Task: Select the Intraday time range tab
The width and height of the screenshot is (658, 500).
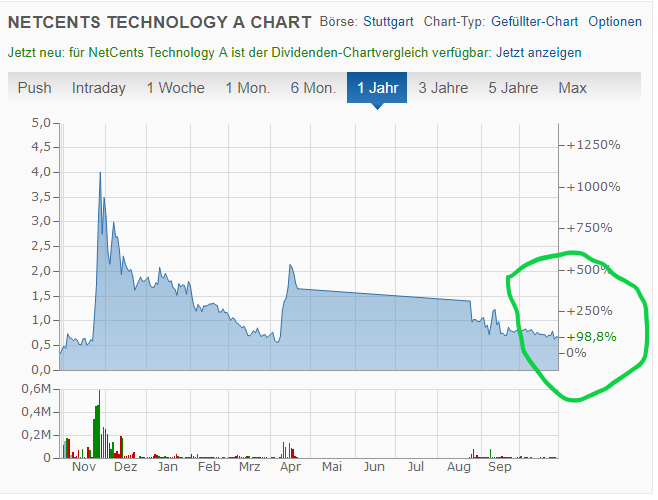Action: click(x=99, y=88)
